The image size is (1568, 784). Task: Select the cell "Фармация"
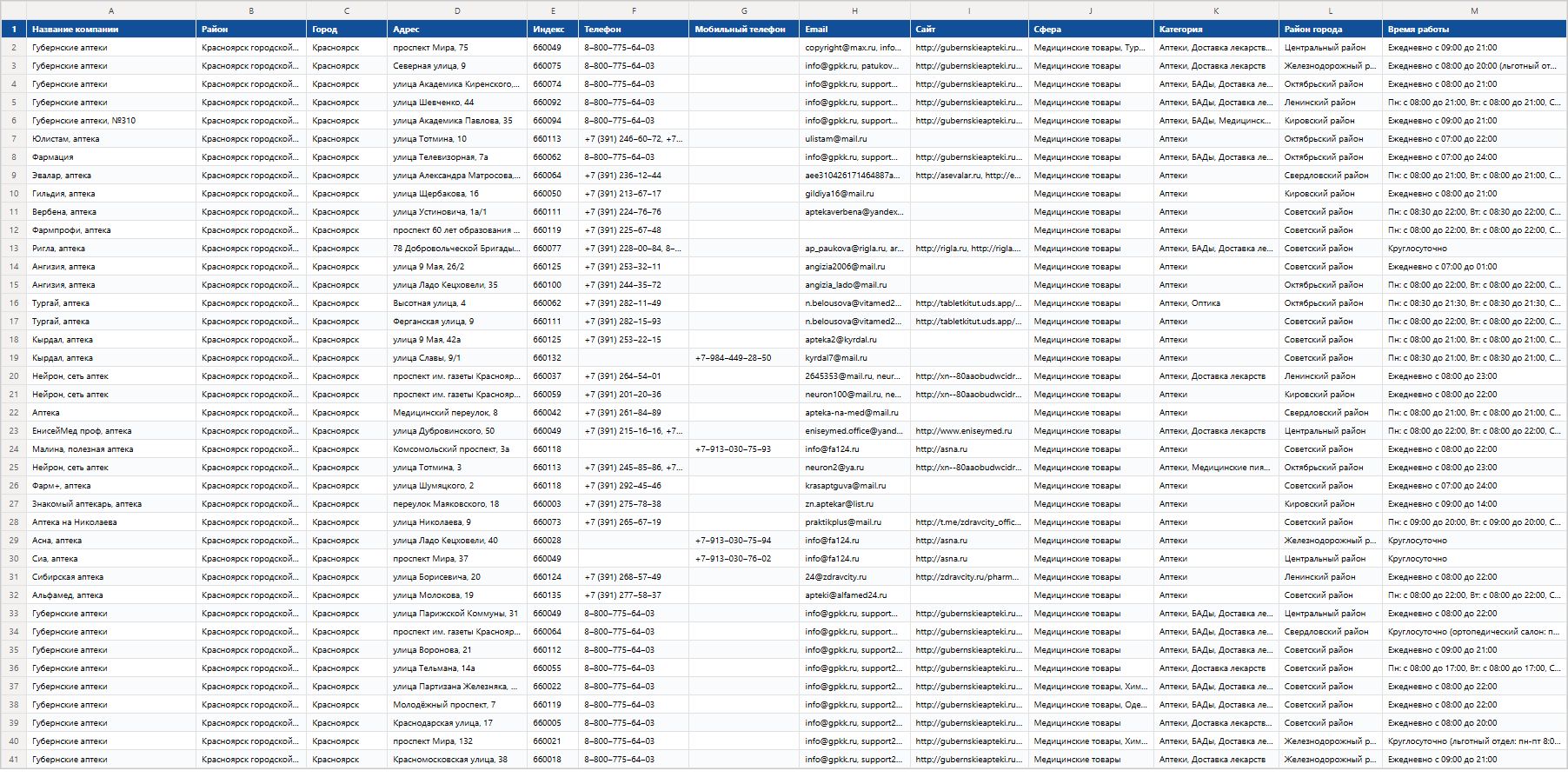111,157
